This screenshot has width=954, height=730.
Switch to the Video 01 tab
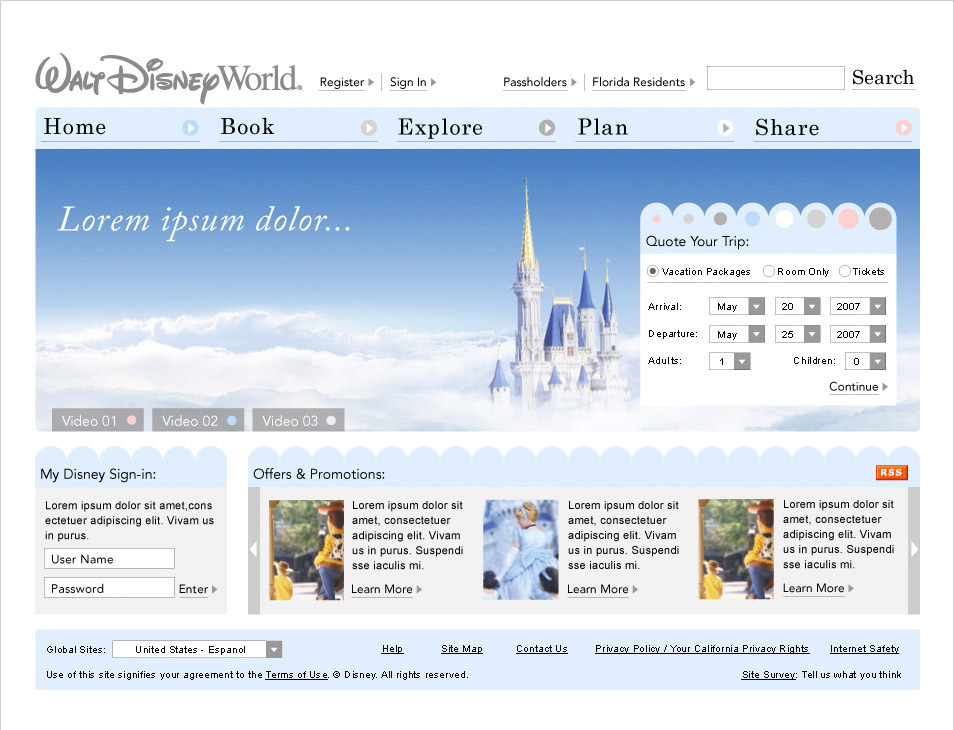(98, 420)
